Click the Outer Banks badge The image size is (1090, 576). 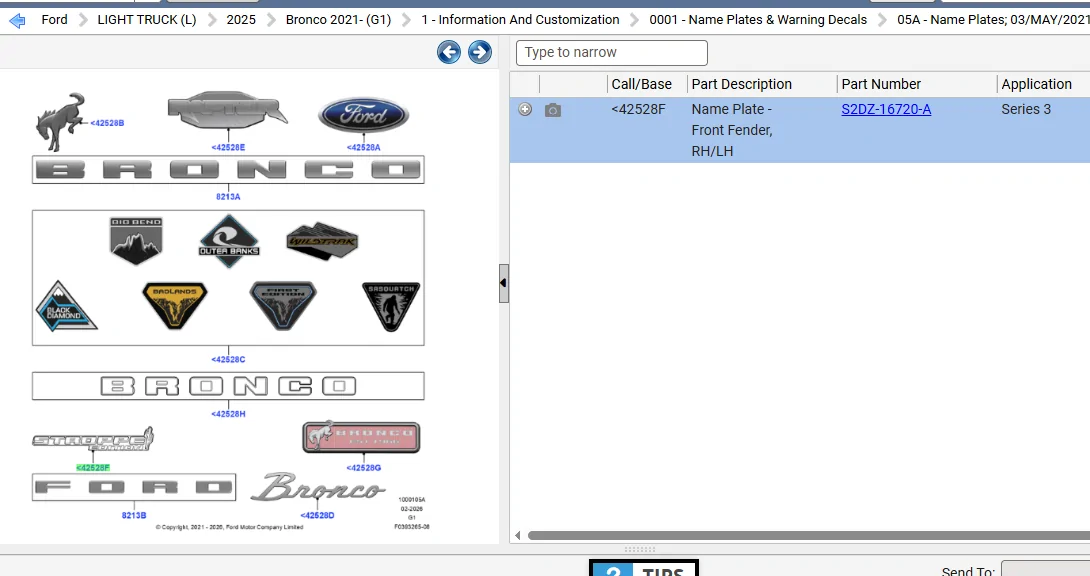229,241
